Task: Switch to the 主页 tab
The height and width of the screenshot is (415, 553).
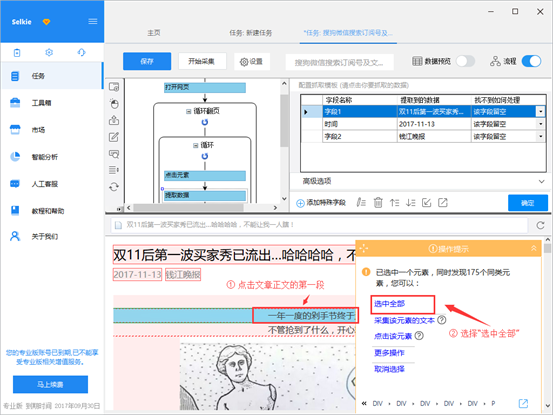Action: tap(154, 33)
